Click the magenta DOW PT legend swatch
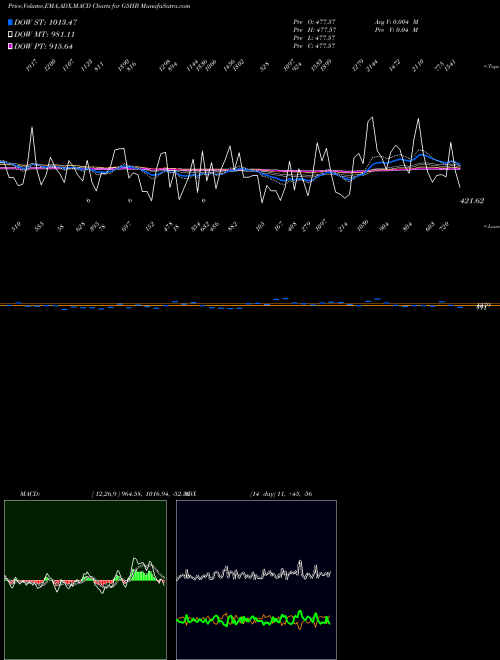 pyautogui.click(x=10, y=46)
